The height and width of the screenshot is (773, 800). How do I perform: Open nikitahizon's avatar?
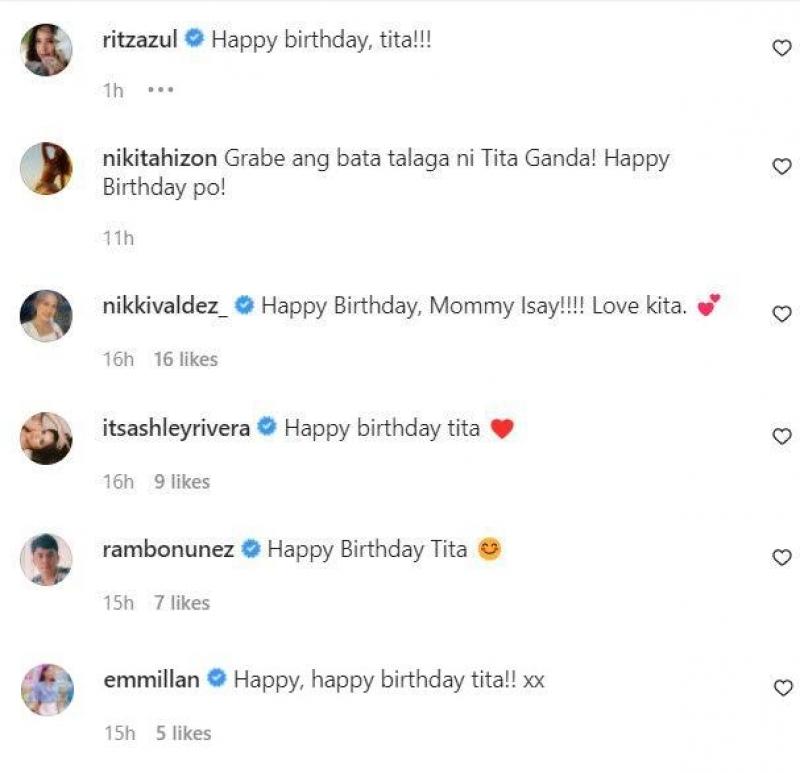[46, 168]
